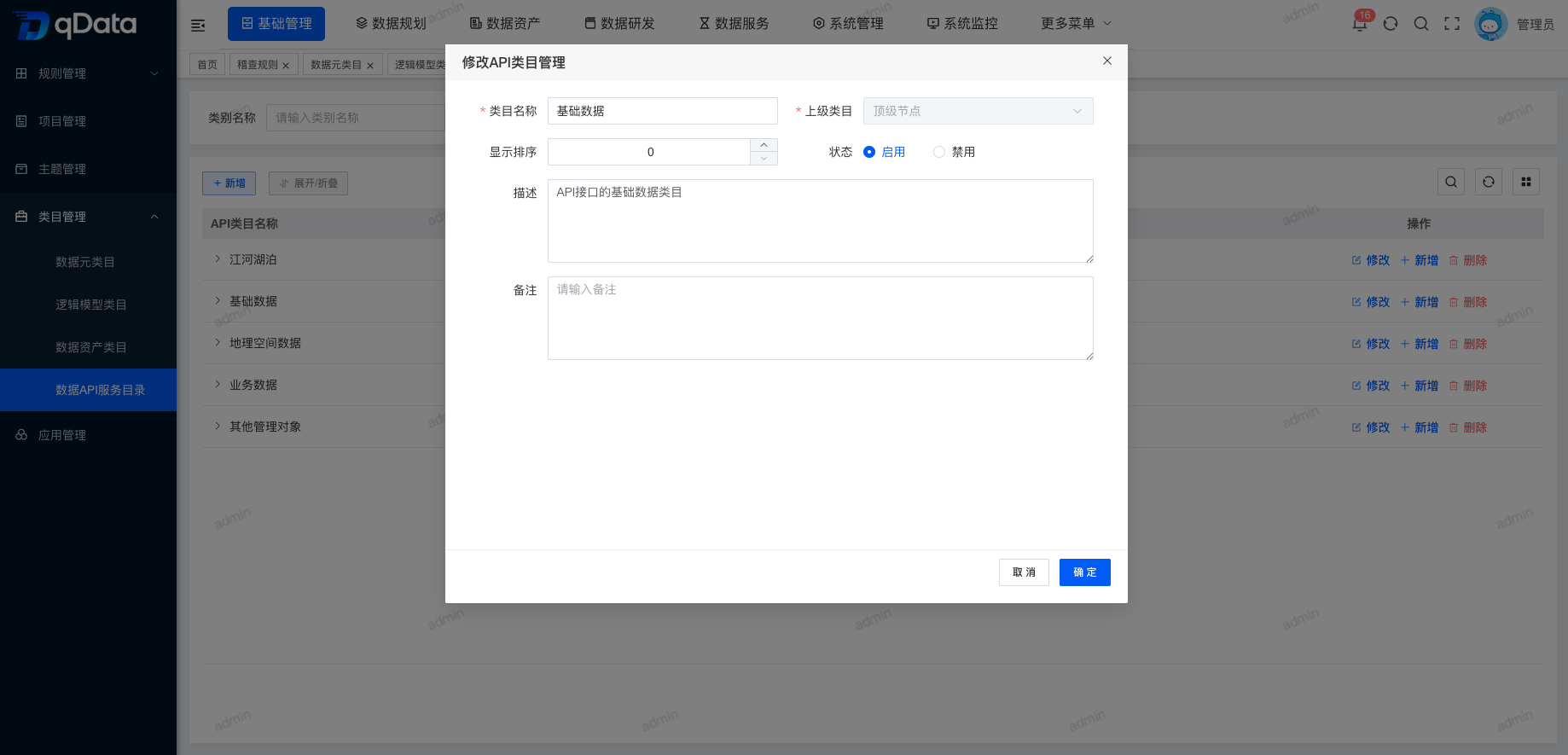Image resolution: width=1568 pixels, height=755 pixels.
Task: Open 应用管理 in the sidebar
Action: tap(88, 435)
